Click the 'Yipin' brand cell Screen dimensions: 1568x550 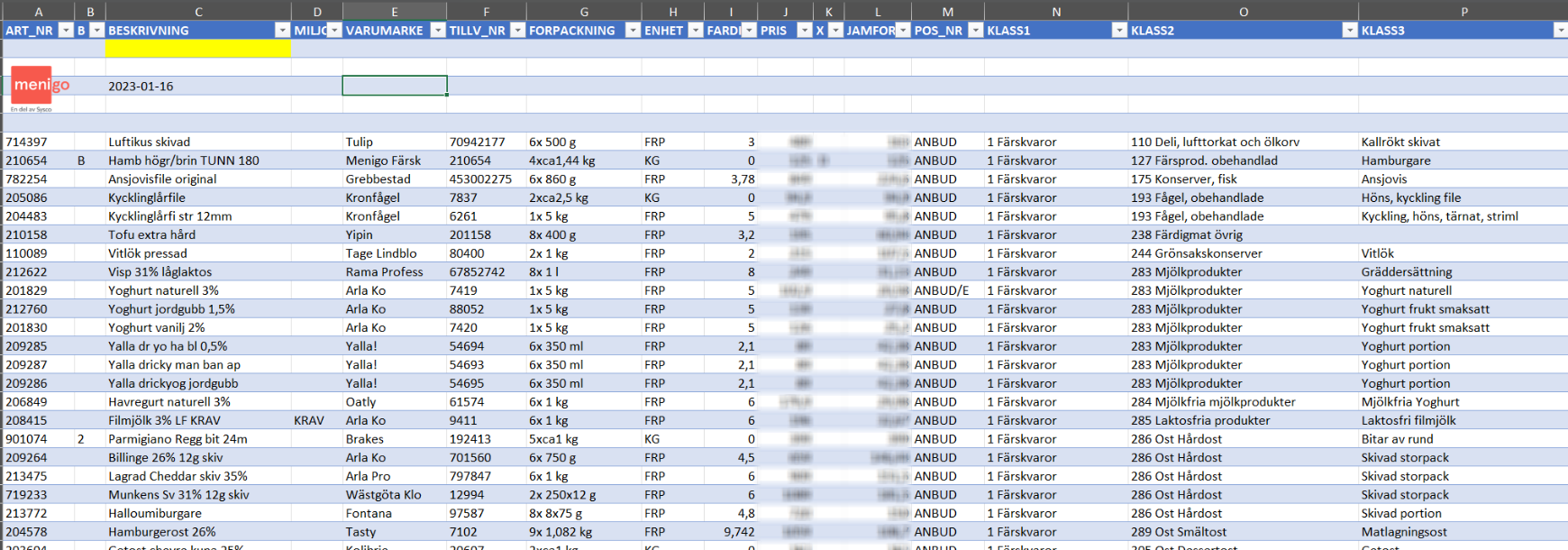[395, 234]
